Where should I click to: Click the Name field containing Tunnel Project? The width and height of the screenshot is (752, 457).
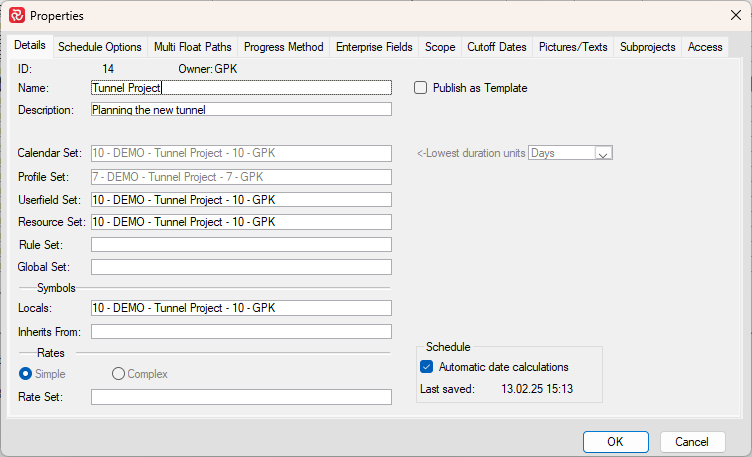click(241, 88)
